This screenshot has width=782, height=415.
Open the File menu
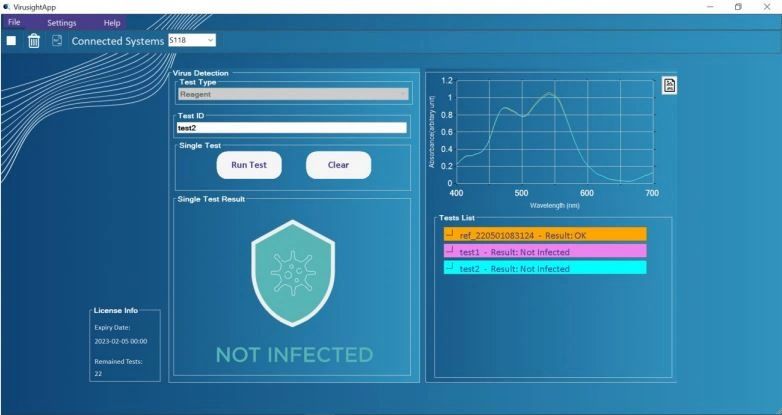pyautogui.click(x=14, y=22)
